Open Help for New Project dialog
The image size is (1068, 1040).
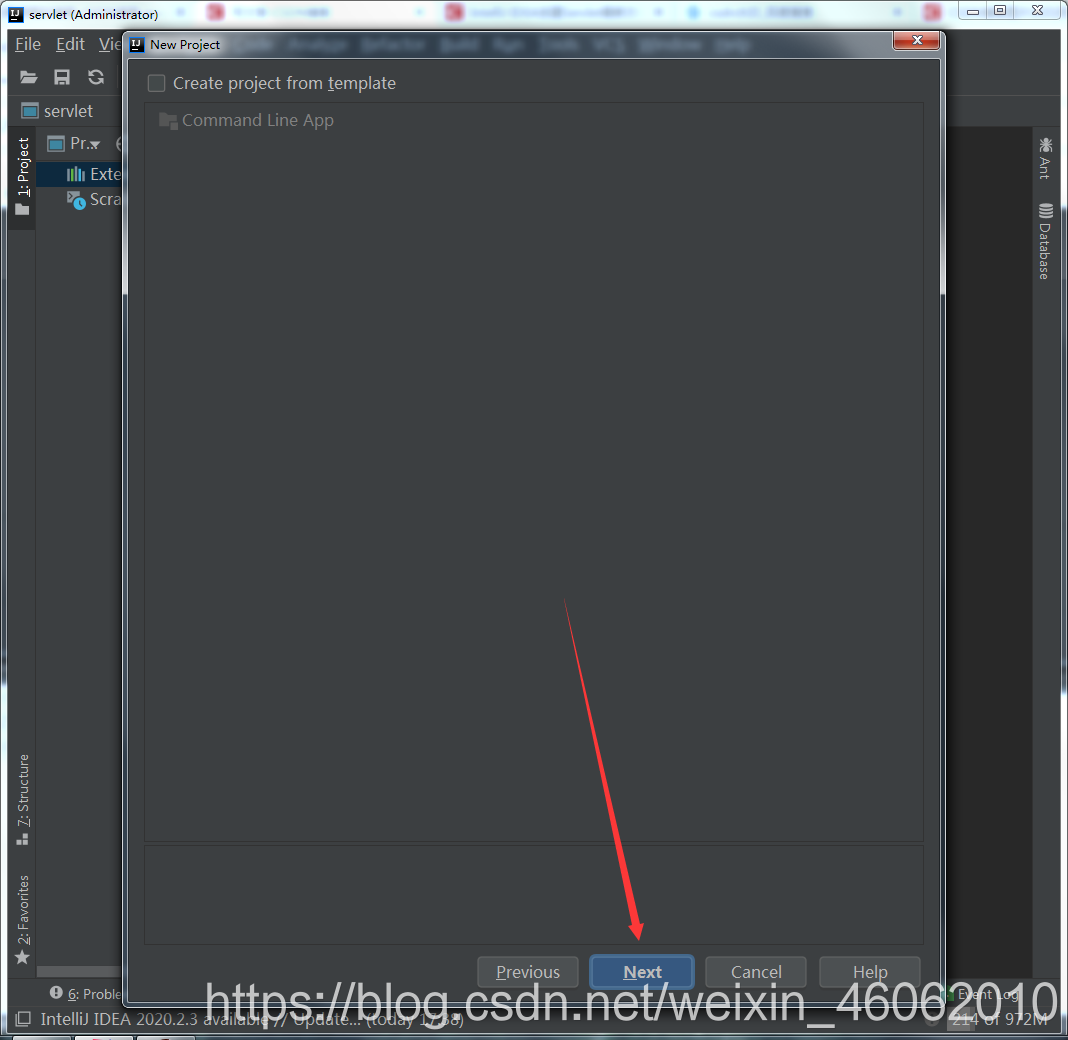click(870, 972)
